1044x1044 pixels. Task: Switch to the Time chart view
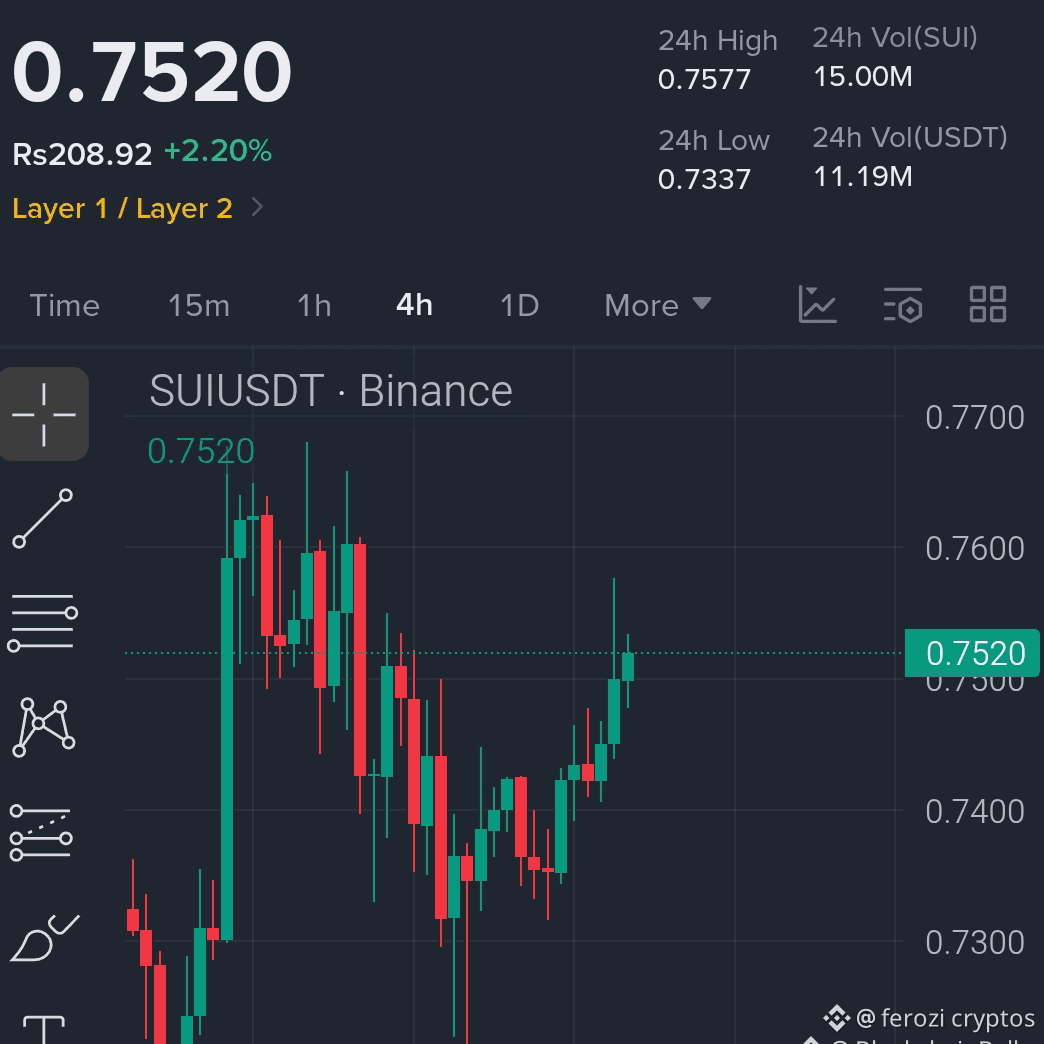(65, 306)
